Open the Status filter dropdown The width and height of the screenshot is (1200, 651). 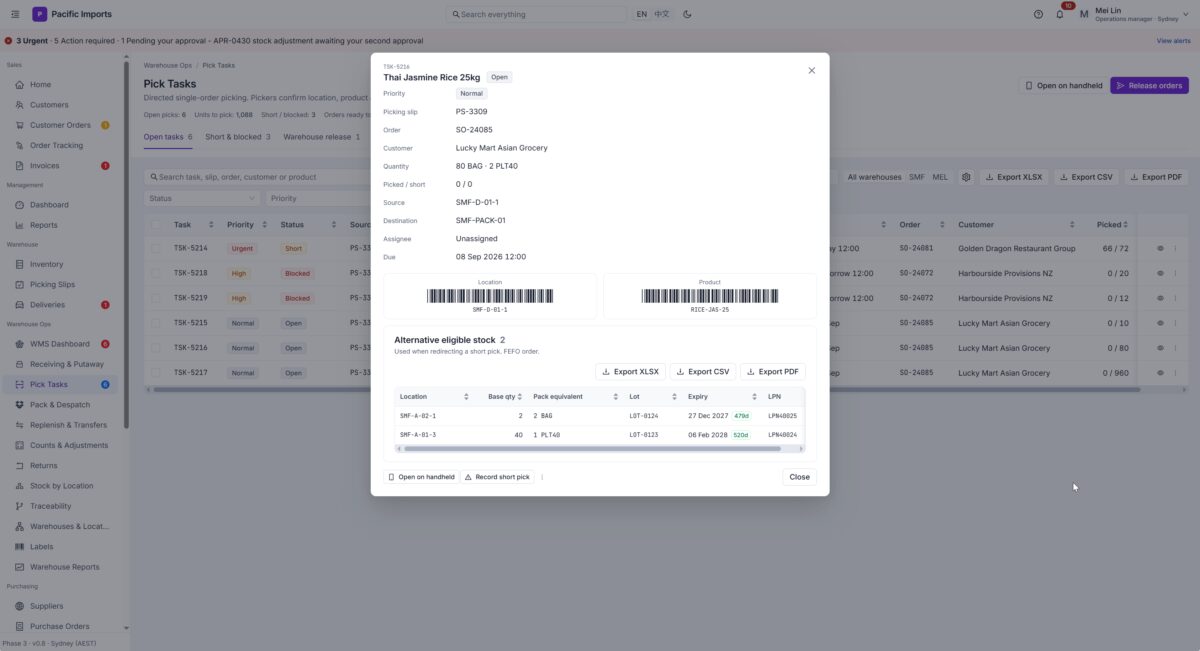202,198
